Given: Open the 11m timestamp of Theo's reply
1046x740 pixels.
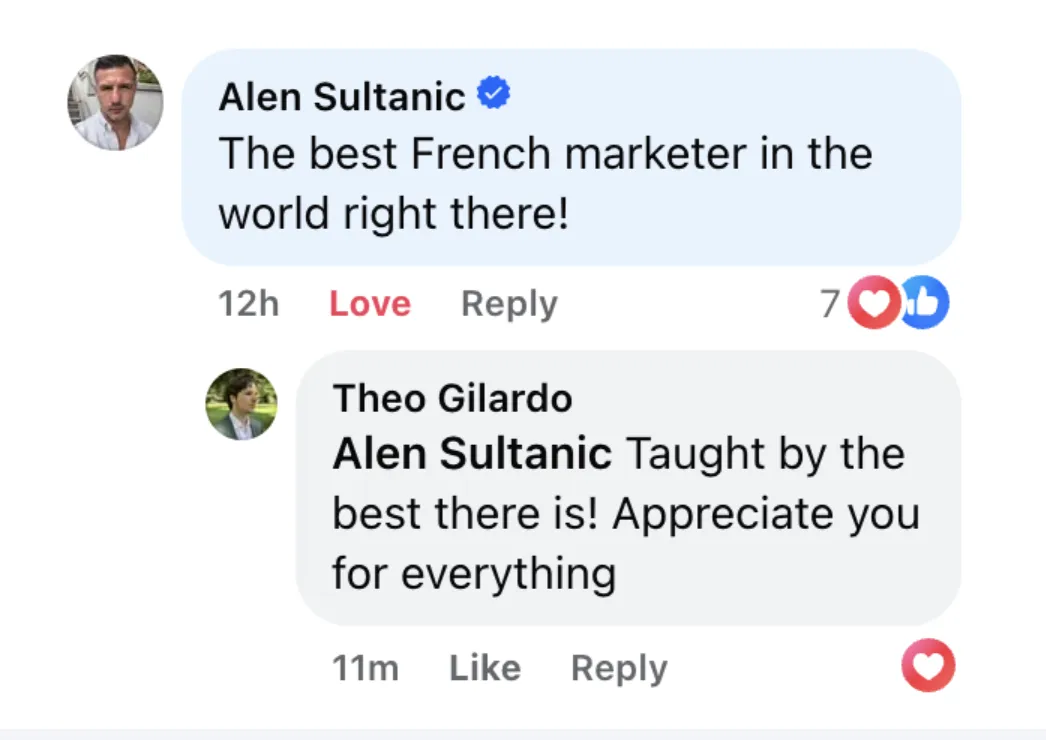Looking at the screenshot, I should point(366,667).
